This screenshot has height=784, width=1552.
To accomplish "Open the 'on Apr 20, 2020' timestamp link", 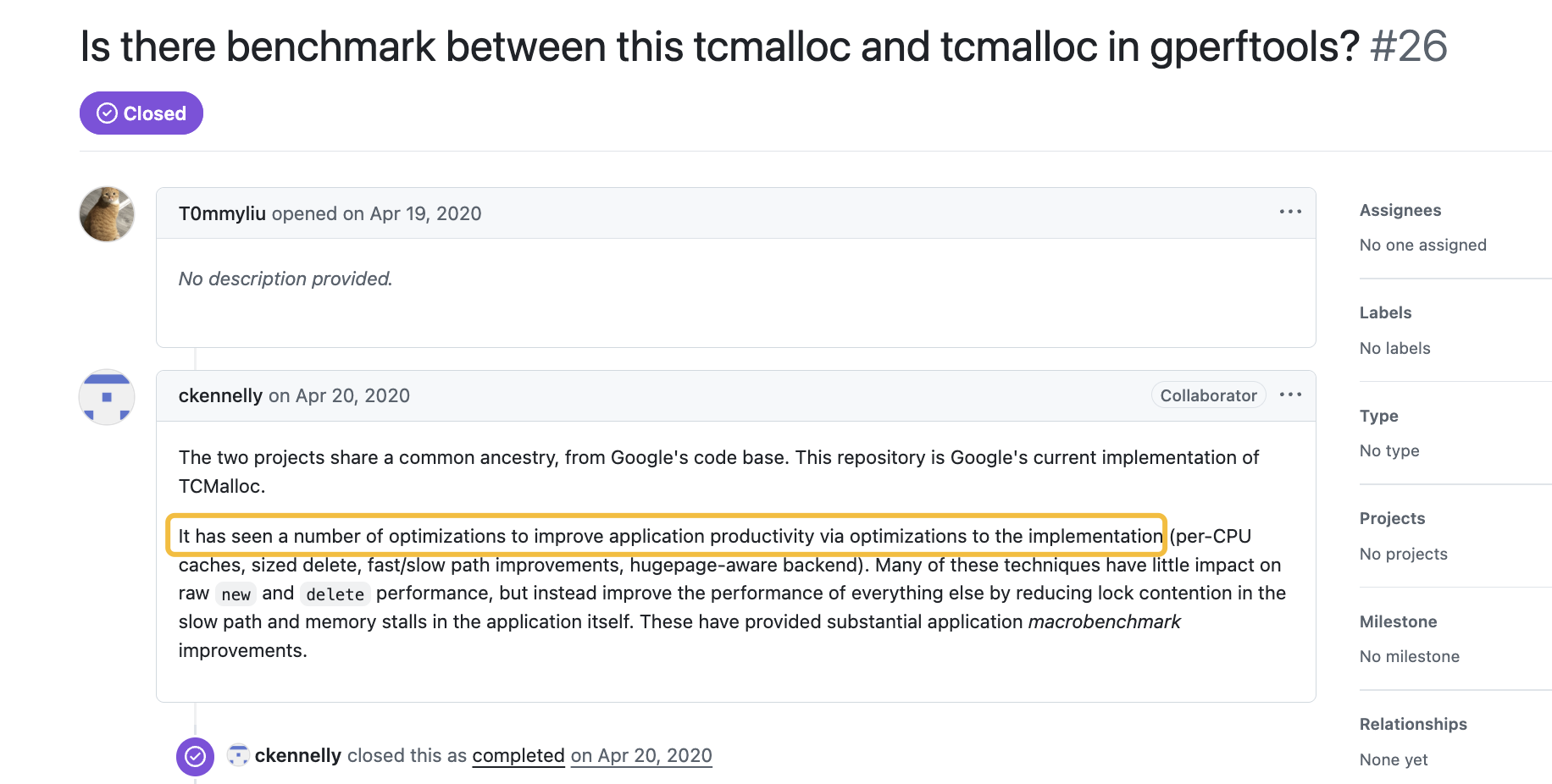I will pos(641,755).
